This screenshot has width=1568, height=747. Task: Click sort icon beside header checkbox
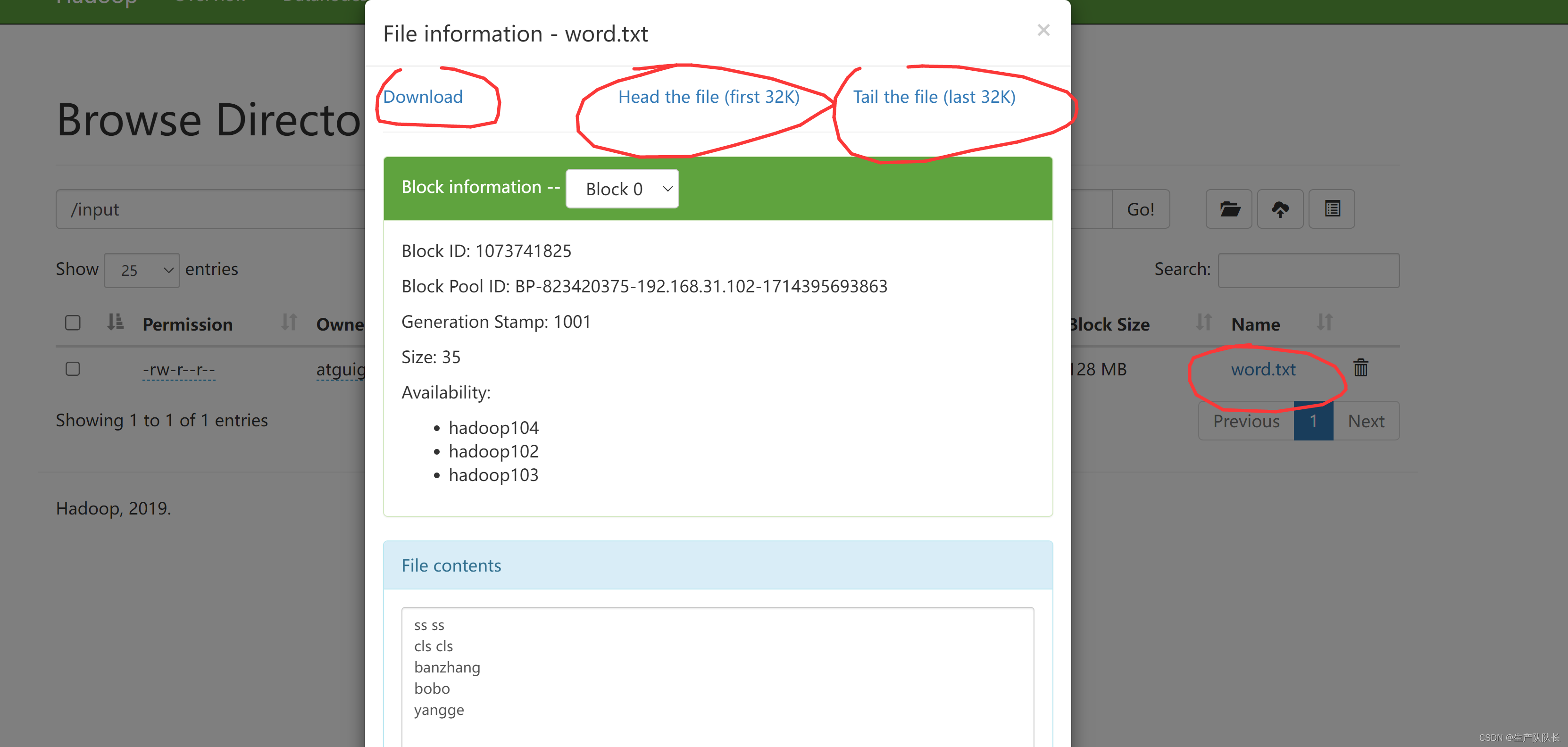point(115,322)
